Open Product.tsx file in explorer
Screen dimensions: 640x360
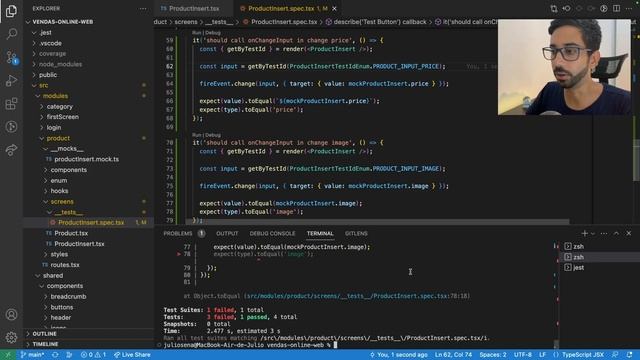(x=71, y=233)
